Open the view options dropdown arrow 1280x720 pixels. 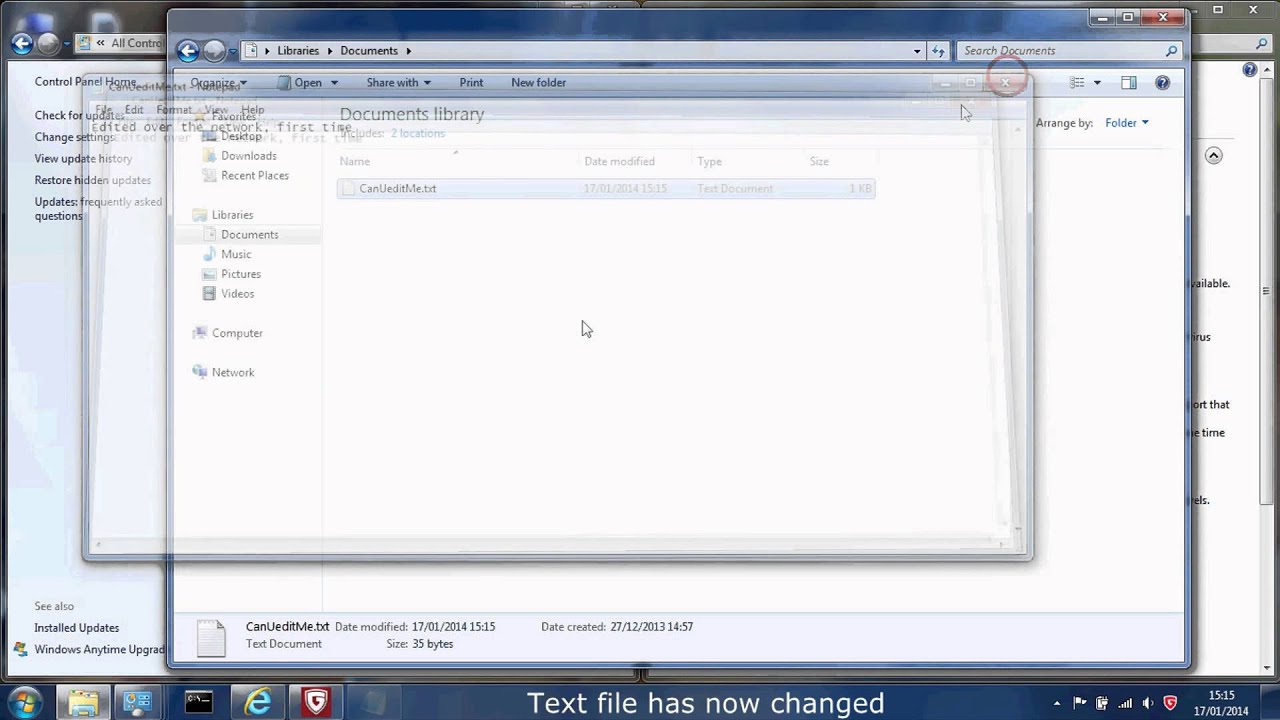point(1097,83)
